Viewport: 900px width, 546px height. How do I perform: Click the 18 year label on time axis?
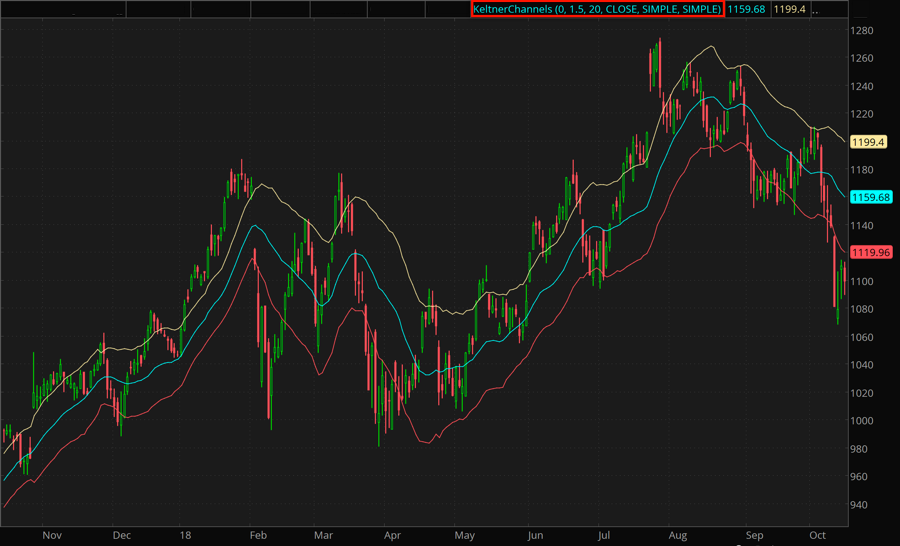(x=188, y=535)
